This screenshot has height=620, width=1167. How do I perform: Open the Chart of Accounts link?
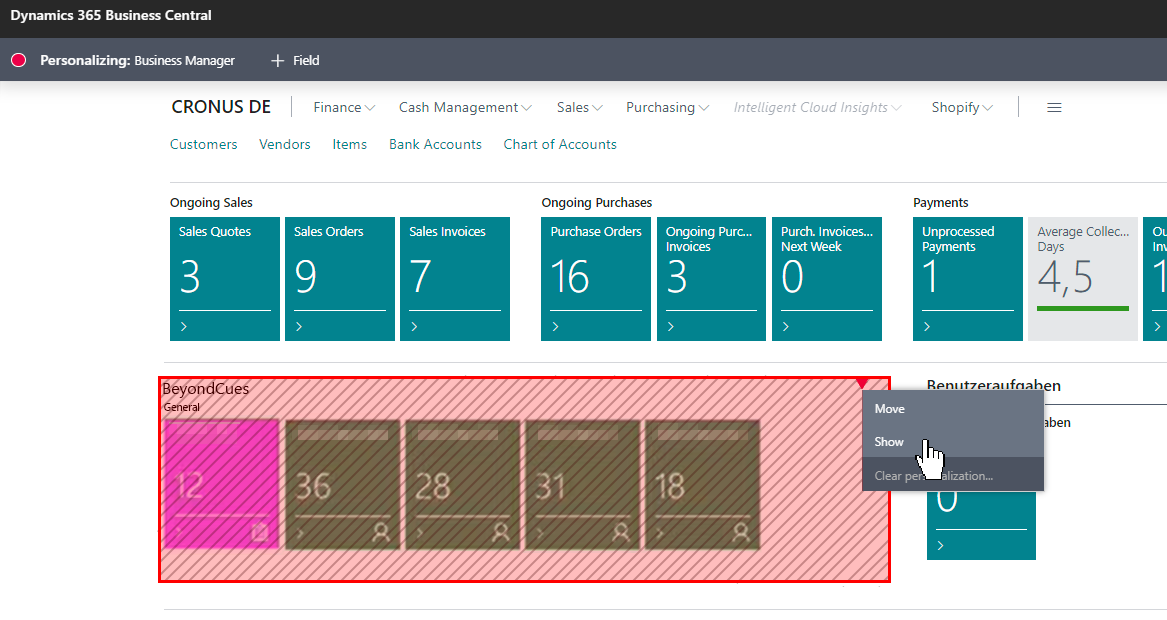[x=560, y=144]
